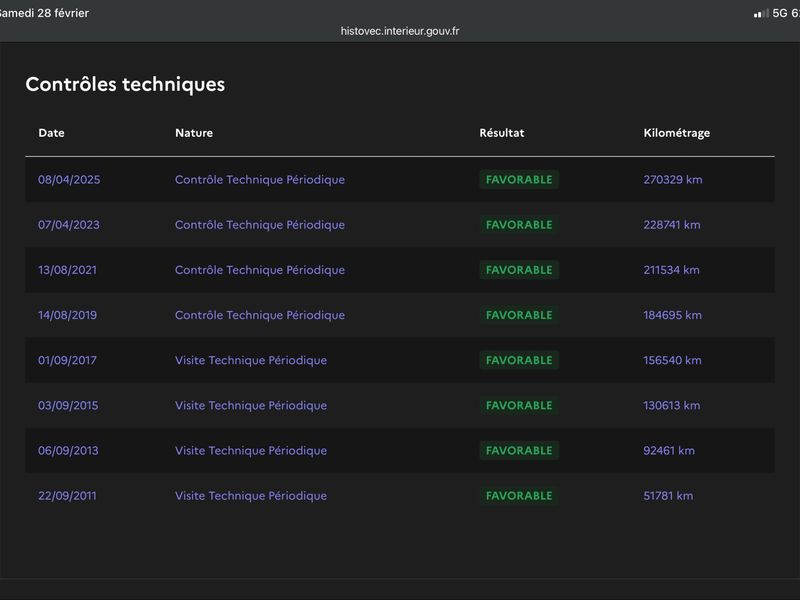Select the 51781 km mileage entry
The image size is (800, 600).
pyautogui.click(x=668, y=495)
